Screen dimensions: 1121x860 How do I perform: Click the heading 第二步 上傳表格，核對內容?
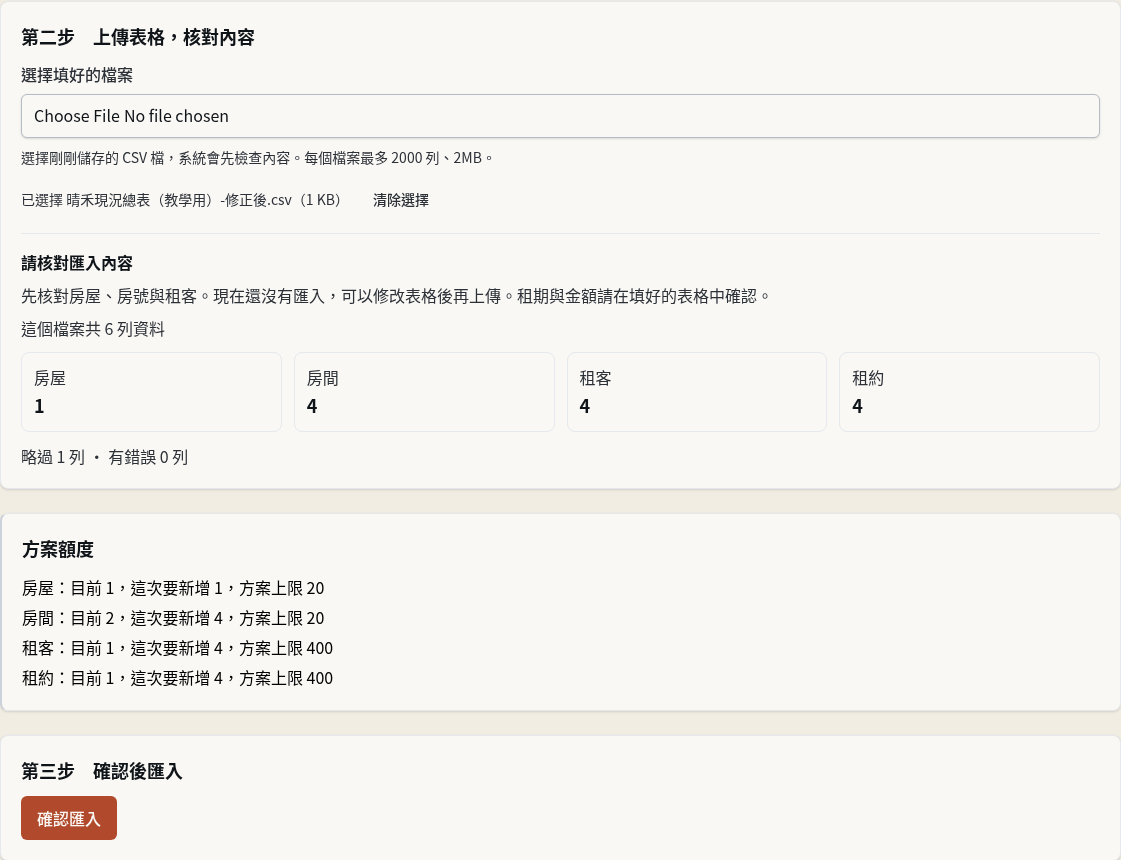click(138, 37)
